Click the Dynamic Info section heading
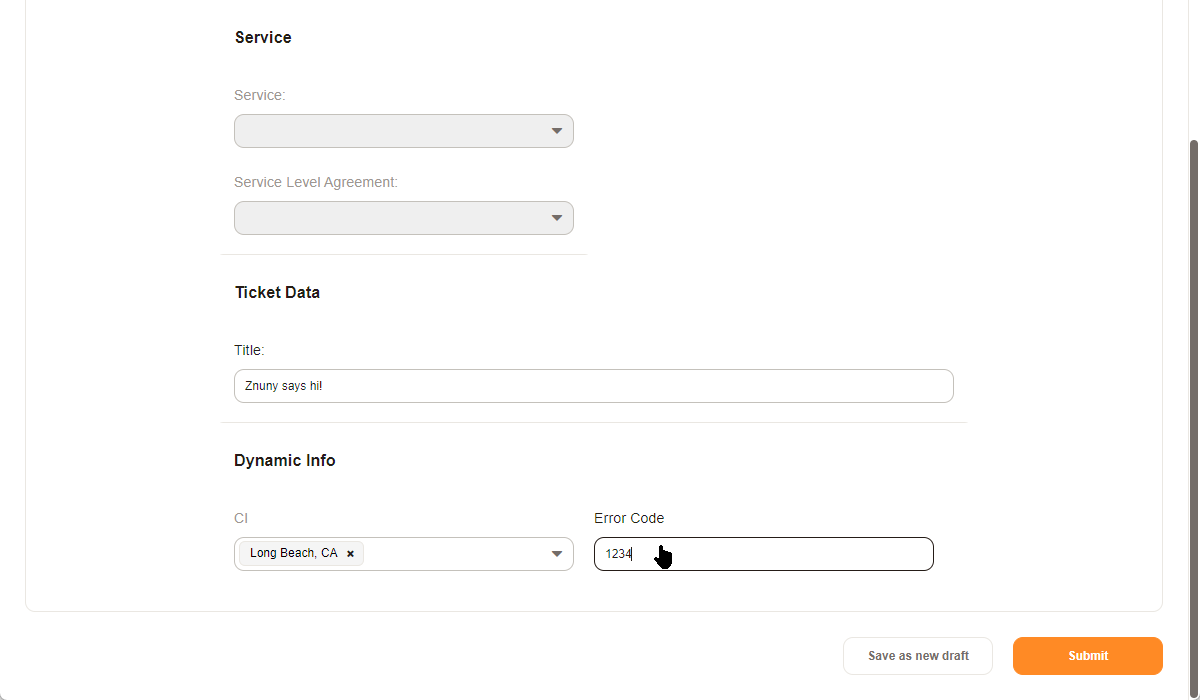The image size is (1200, 700). (285, 461)
